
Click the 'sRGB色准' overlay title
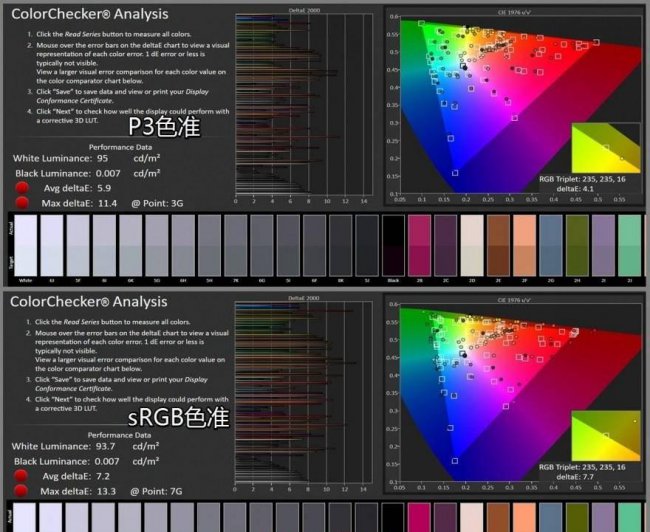(178, 417)
